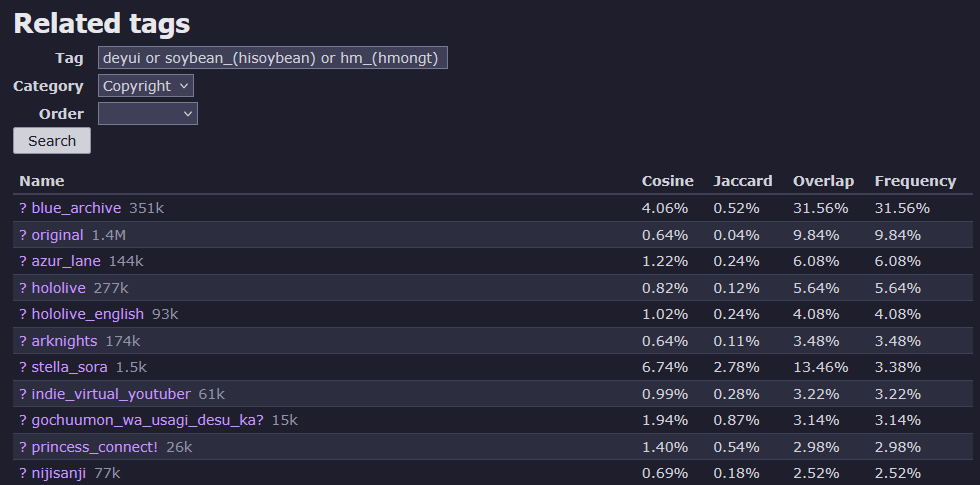Open the azur_lane tag link
The height and width of the screenshot is (485, 980).
[x=66, y=261]
